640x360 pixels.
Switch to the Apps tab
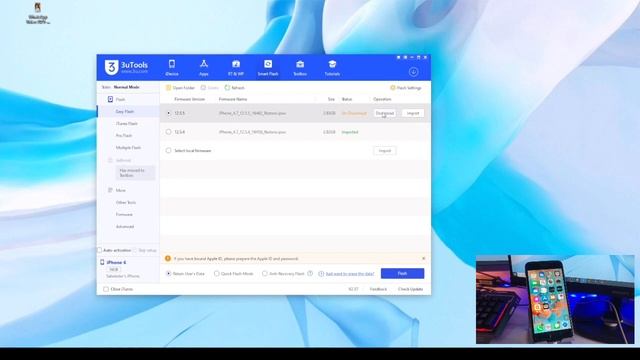click(204, 68)
